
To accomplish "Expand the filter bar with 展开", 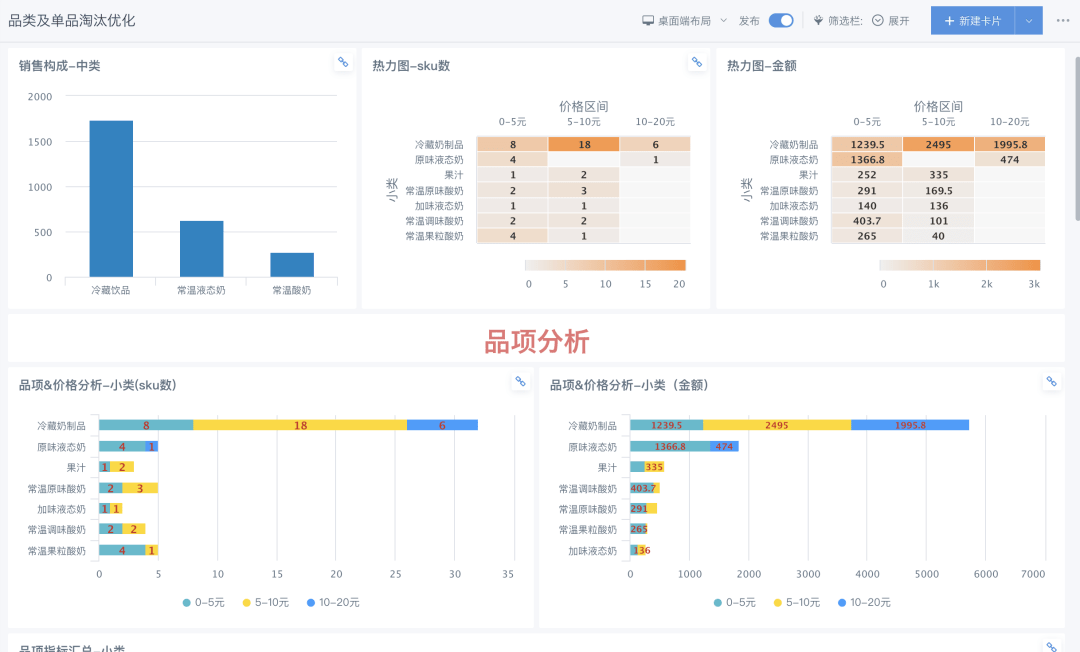I will pyautogui.click(x=890, y=20).
